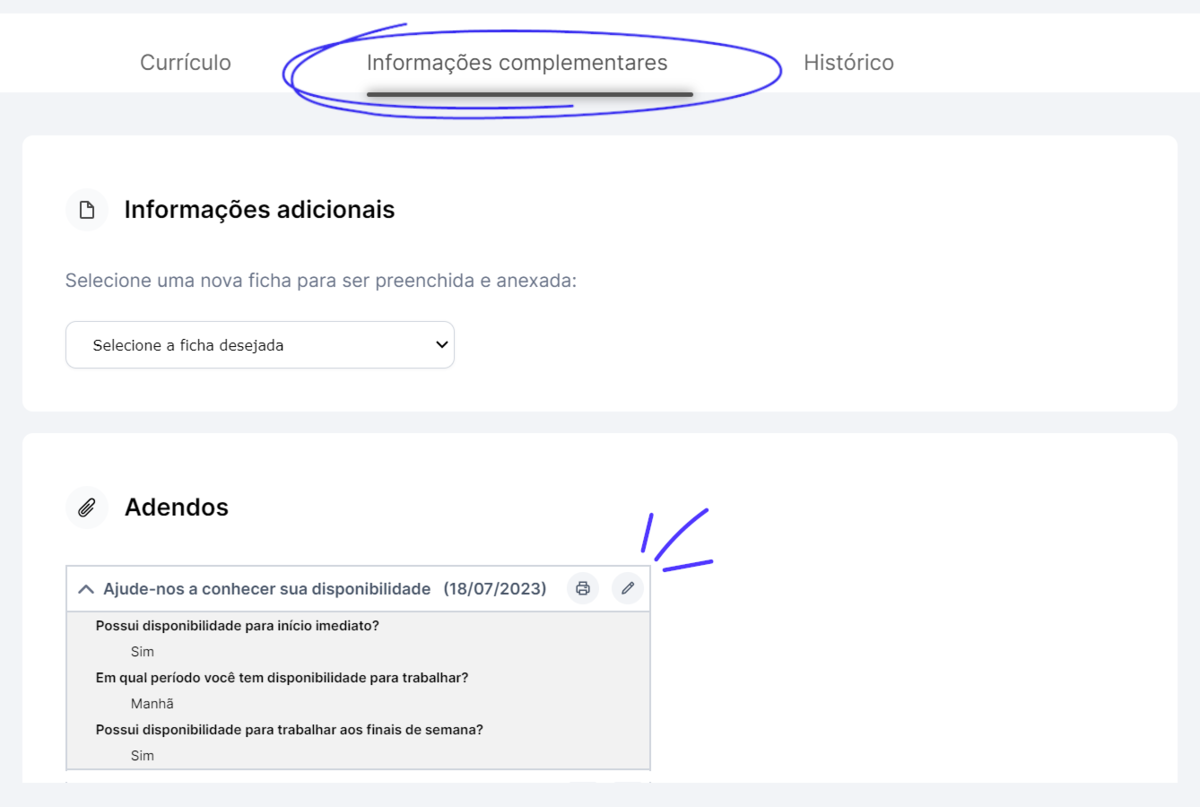Click the 'Selecione uma nova ficha' instruction text

tap(321, 280)
